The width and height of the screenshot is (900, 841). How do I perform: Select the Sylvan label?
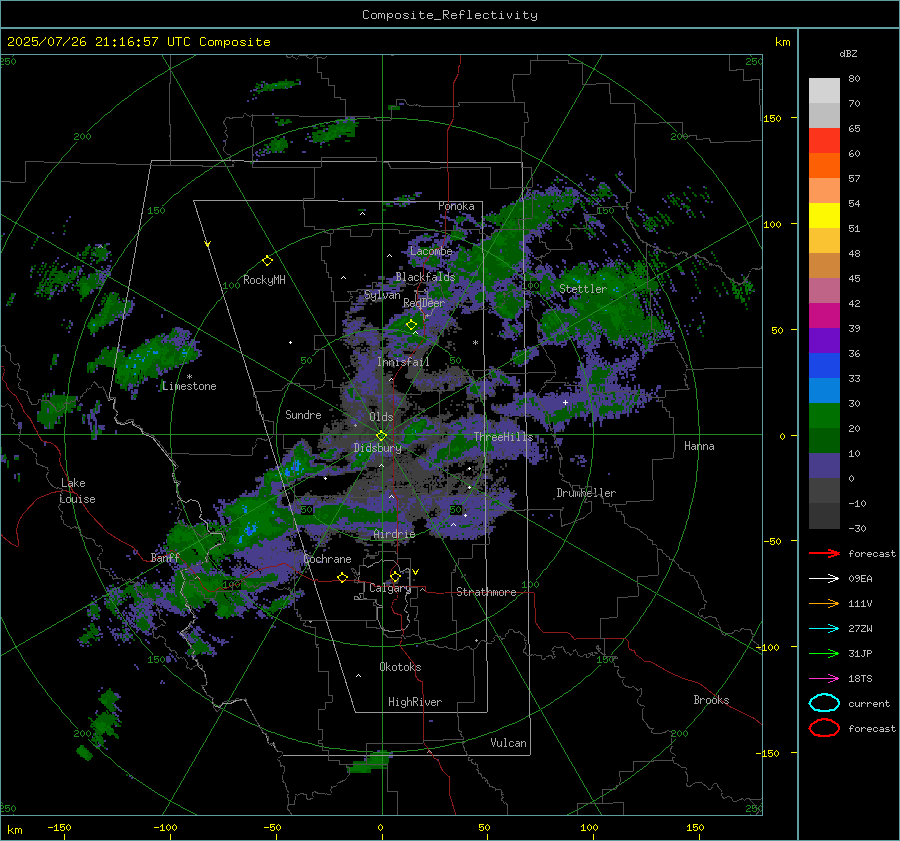pos(382,295)
